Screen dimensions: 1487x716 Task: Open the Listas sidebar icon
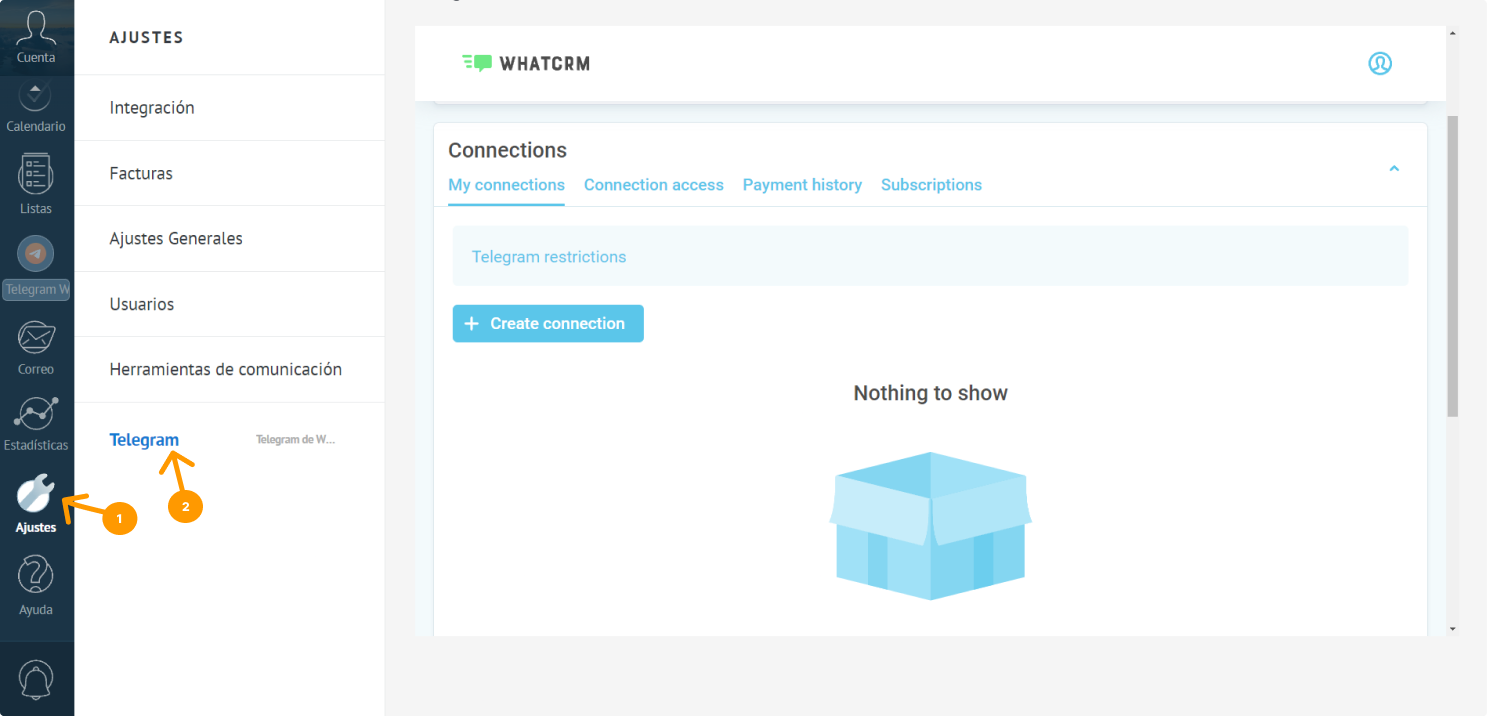click(x=36, y=176)
